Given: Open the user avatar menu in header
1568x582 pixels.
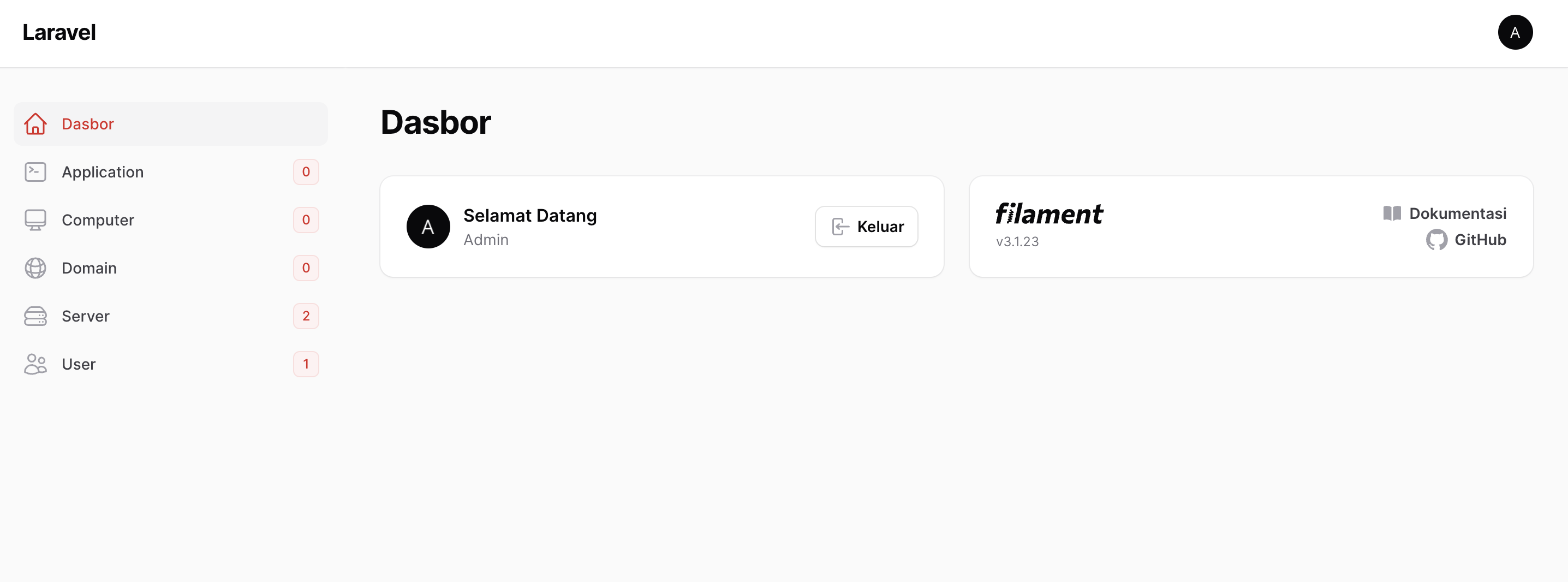Looking at the screenshot, I should point(1515,32).
